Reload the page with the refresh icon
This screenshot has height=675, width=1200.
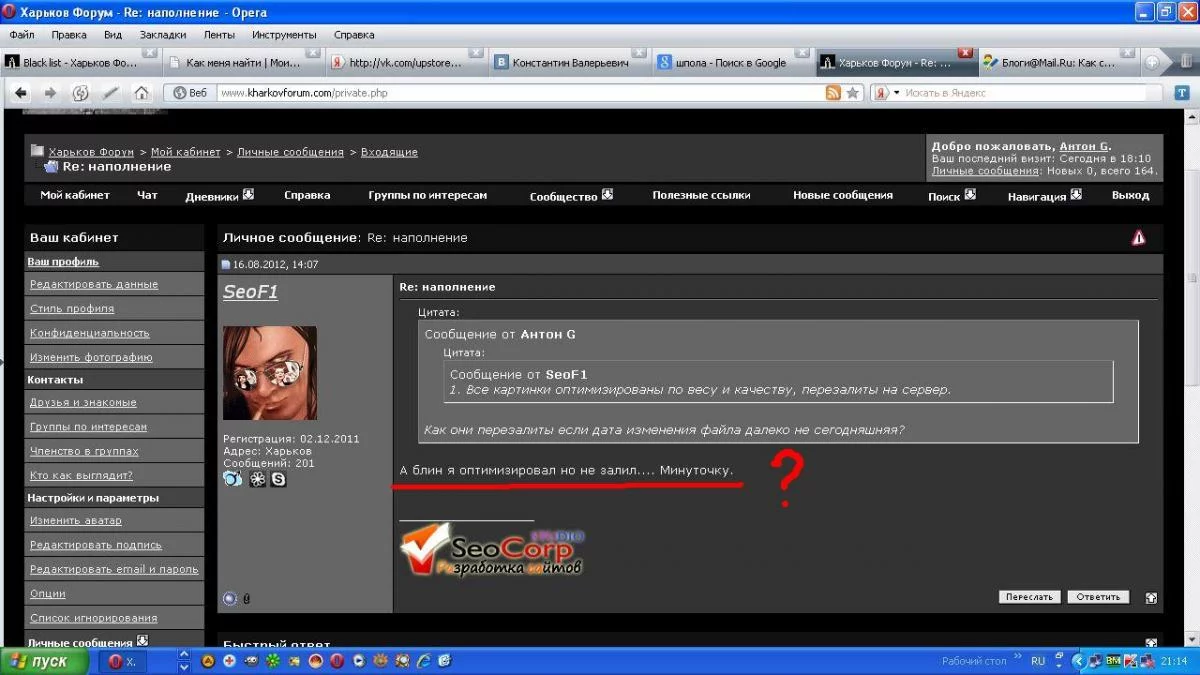point(81,93)
